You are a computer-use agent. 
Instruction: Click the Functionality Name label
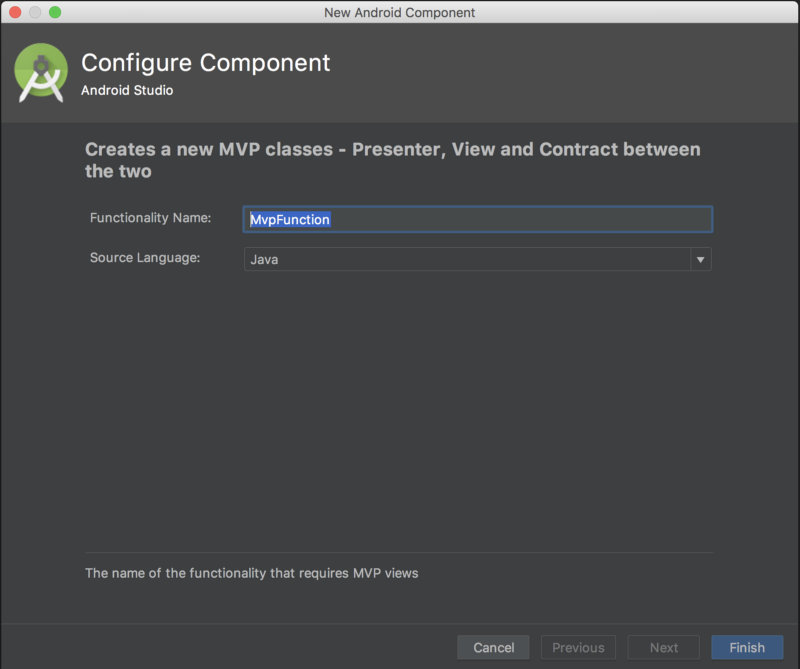pyautogui.click(x=150, y=217)
